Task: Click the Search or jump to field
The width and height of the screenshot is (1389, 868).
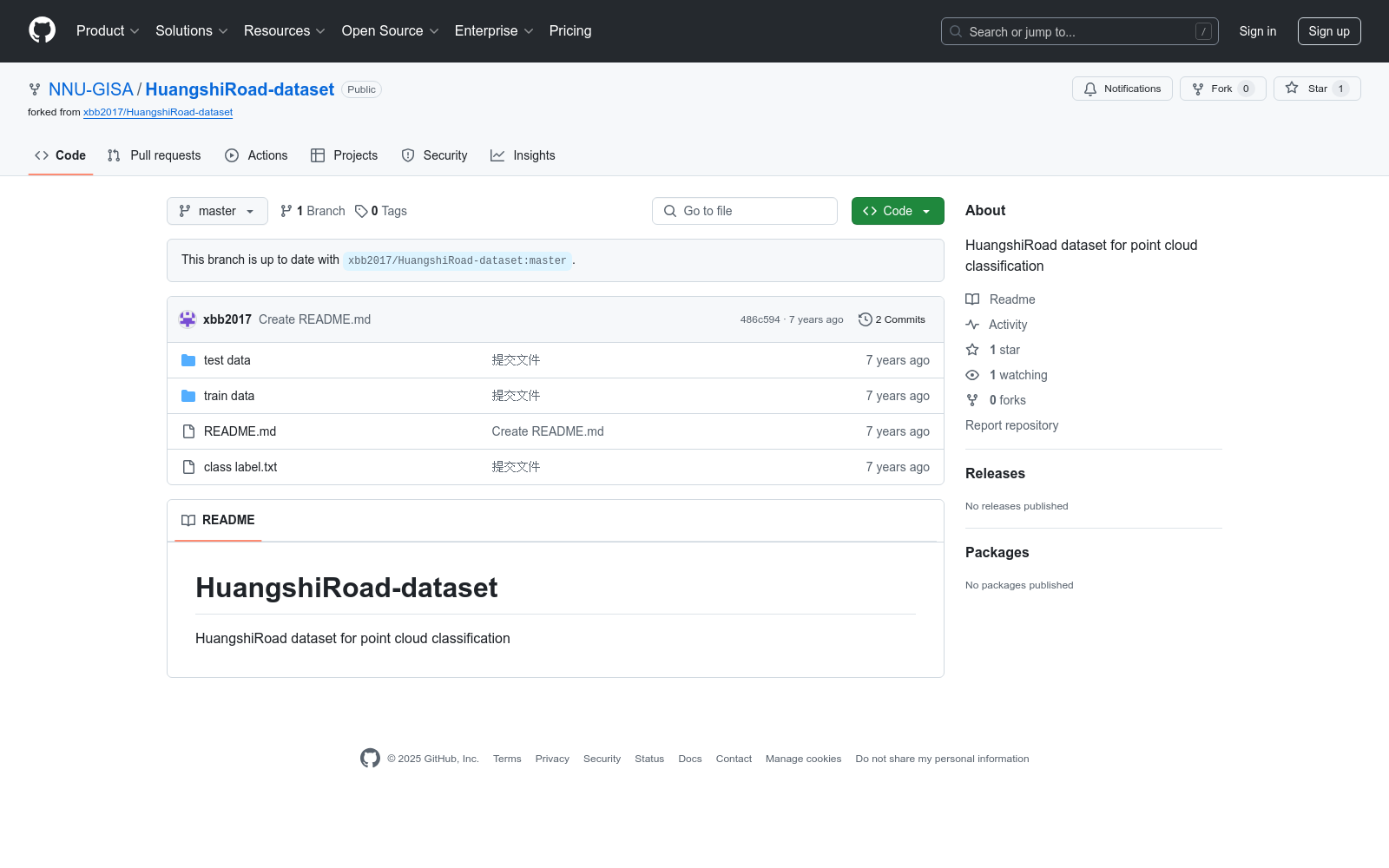Action: coord(1079,31)
